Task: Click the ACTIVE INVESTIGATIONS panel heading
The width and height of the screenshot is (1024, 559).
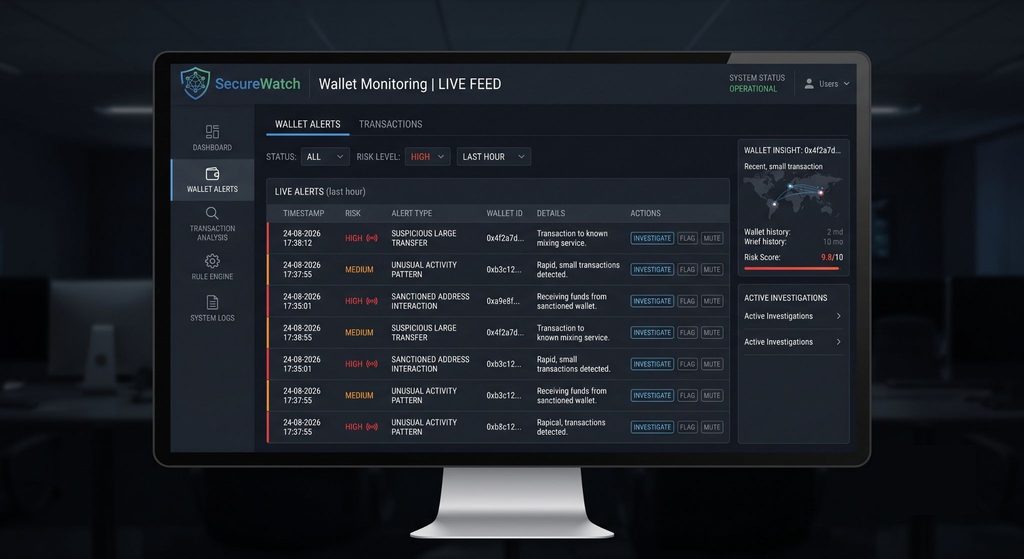Action: (786, 298)
